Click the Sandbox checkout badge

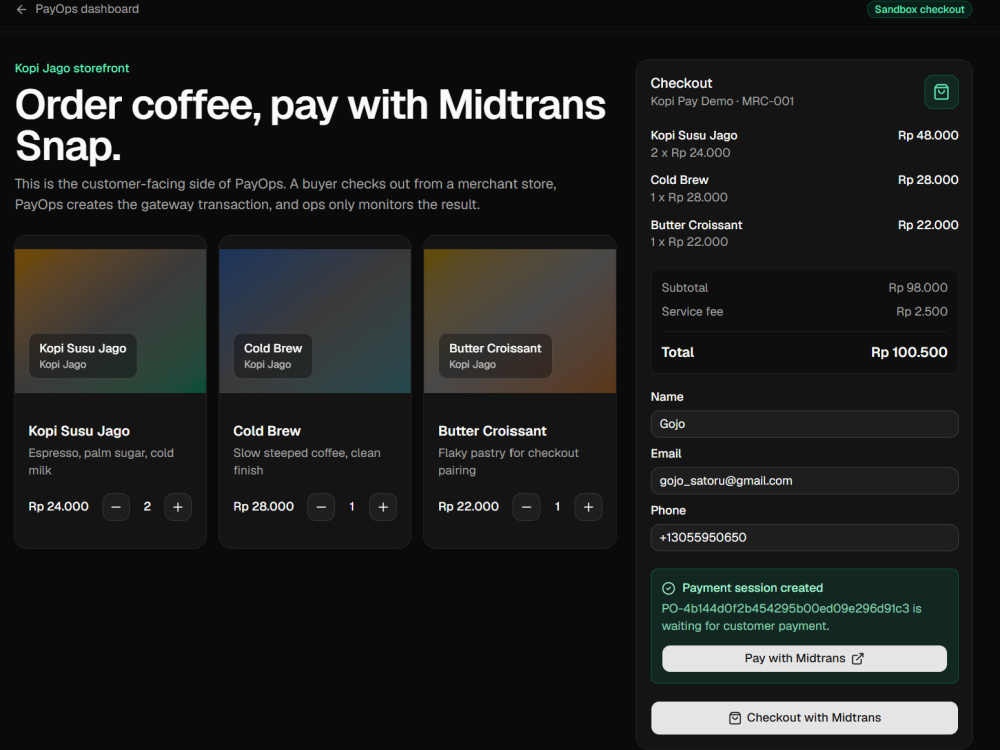click(919, 10)
